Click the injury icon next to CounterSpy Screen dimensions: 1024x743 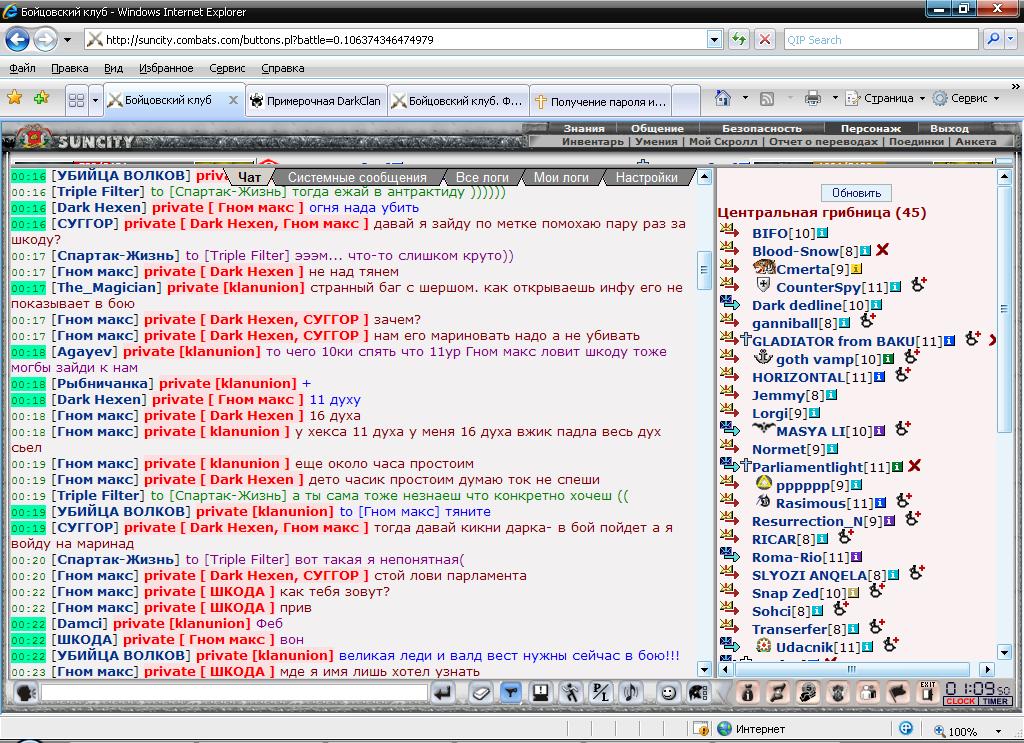[919, 284]
